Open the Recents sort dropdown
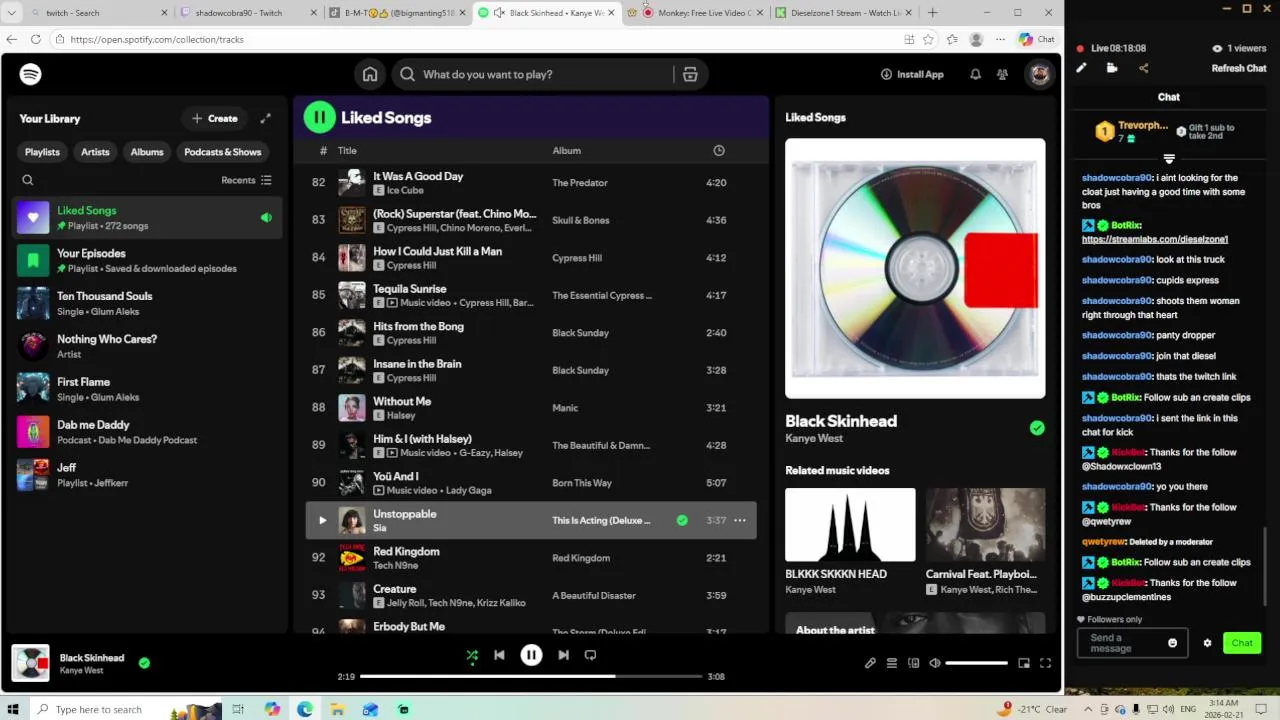 [x=246, y=180]
